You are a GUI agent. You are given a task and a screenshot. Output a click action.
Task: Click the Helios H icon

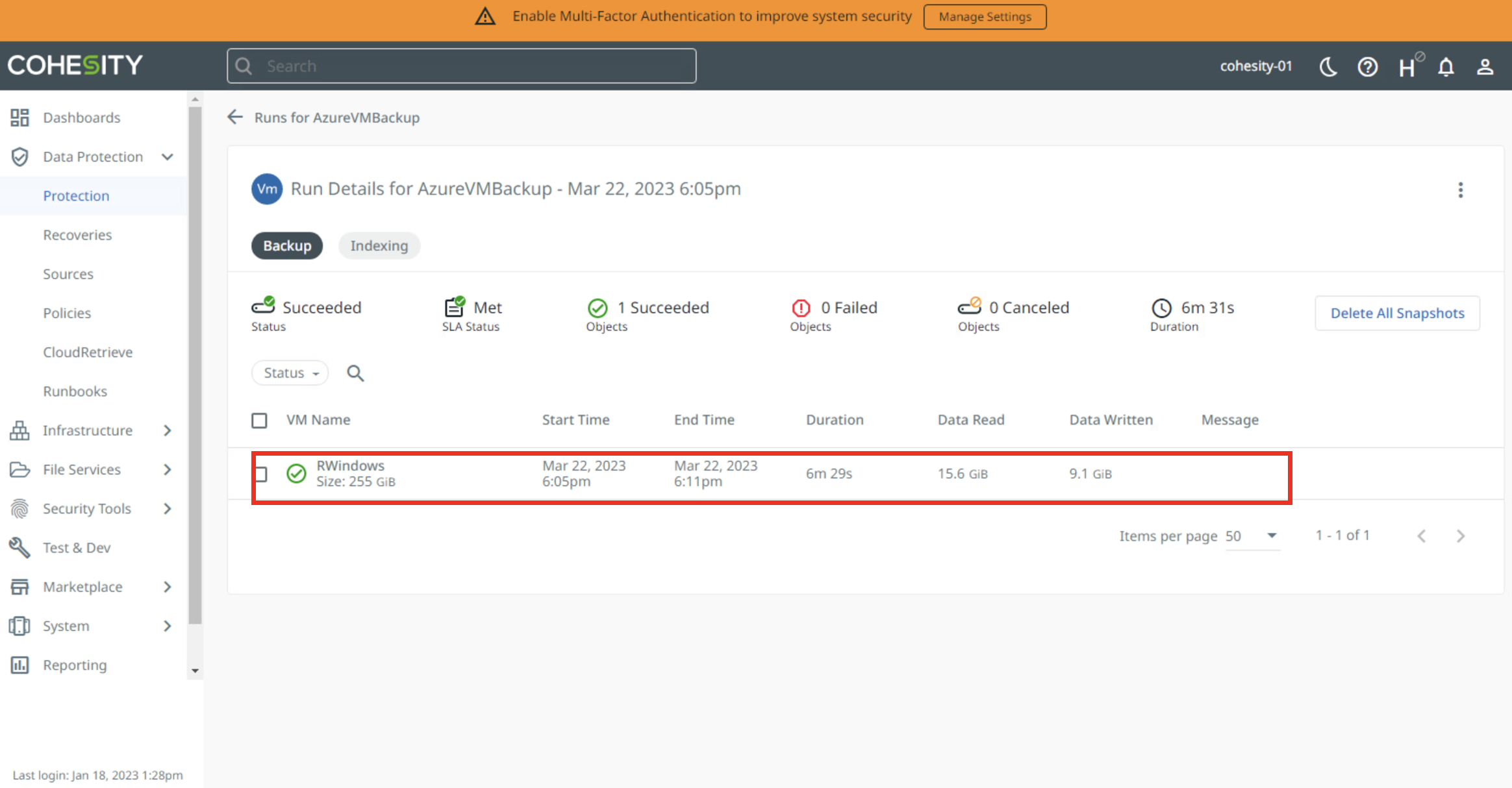tap(1407, 66)
